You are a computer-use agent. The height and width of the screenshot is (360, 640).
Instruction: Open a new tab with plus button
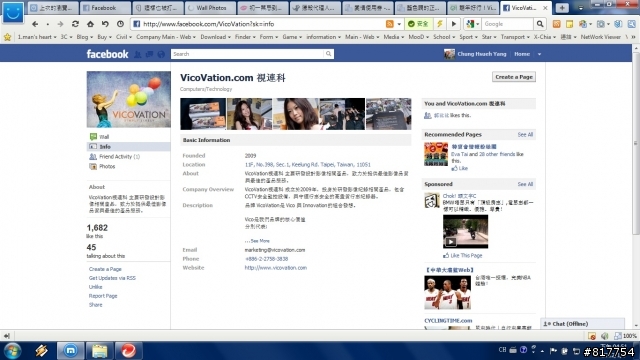point(562,8)
